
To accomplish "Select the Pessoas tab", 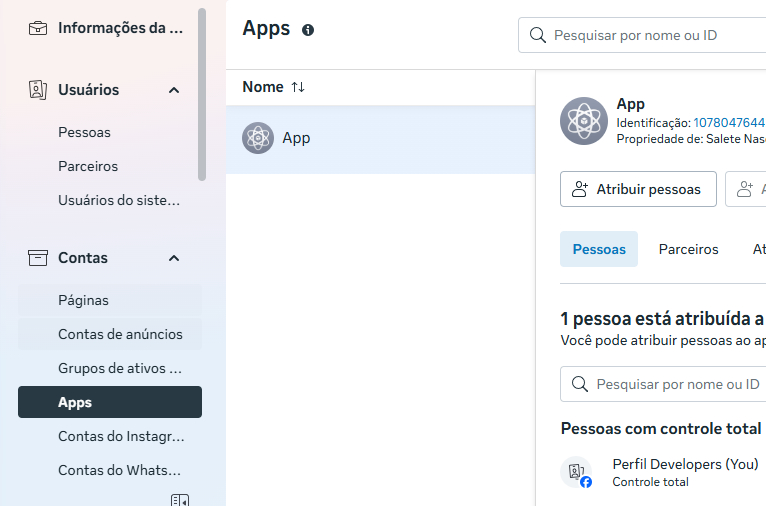I will [599, 249].
